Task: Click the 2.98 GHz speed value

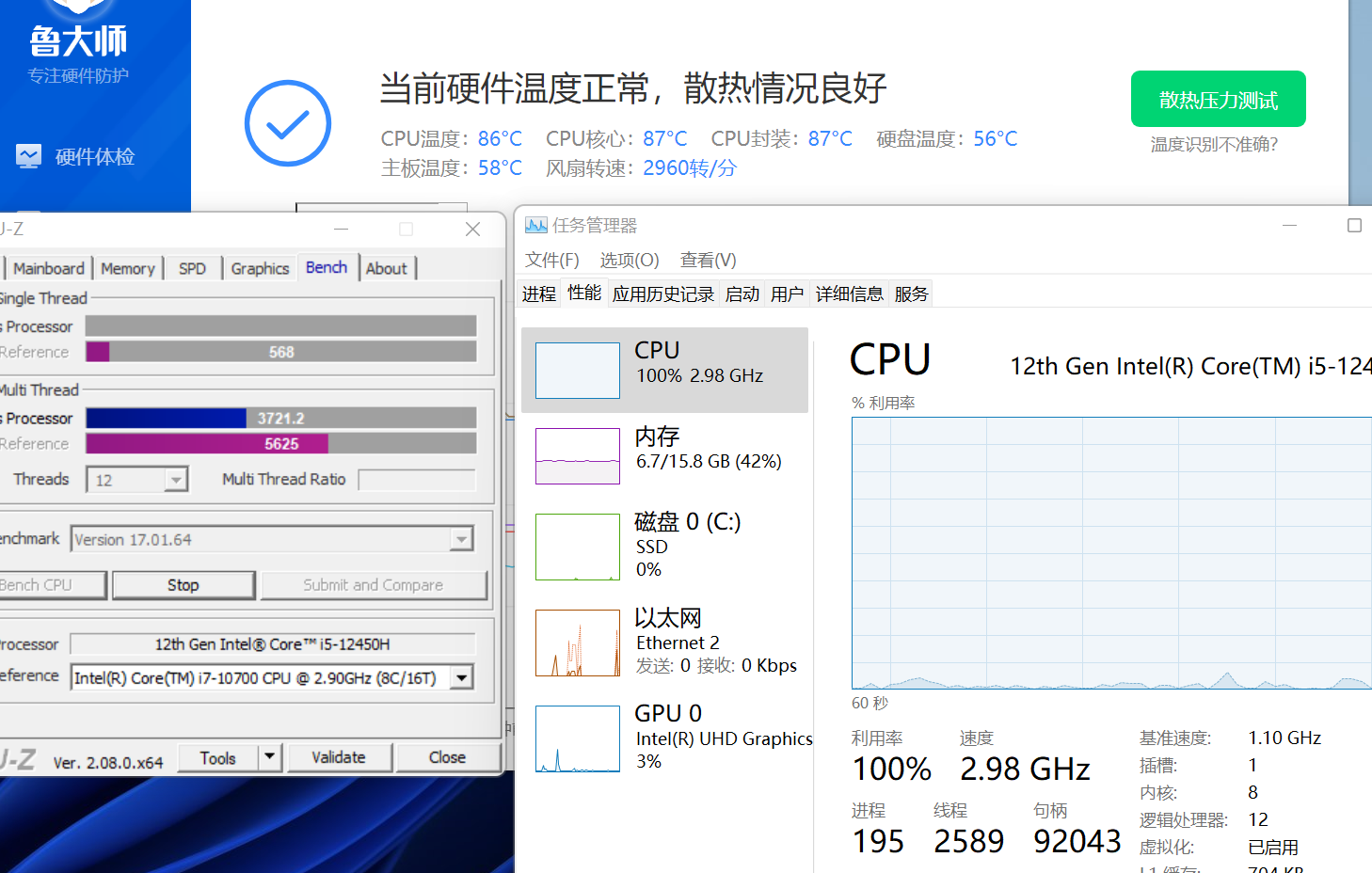Action: pyautogui.click(x=1025, y=769)
